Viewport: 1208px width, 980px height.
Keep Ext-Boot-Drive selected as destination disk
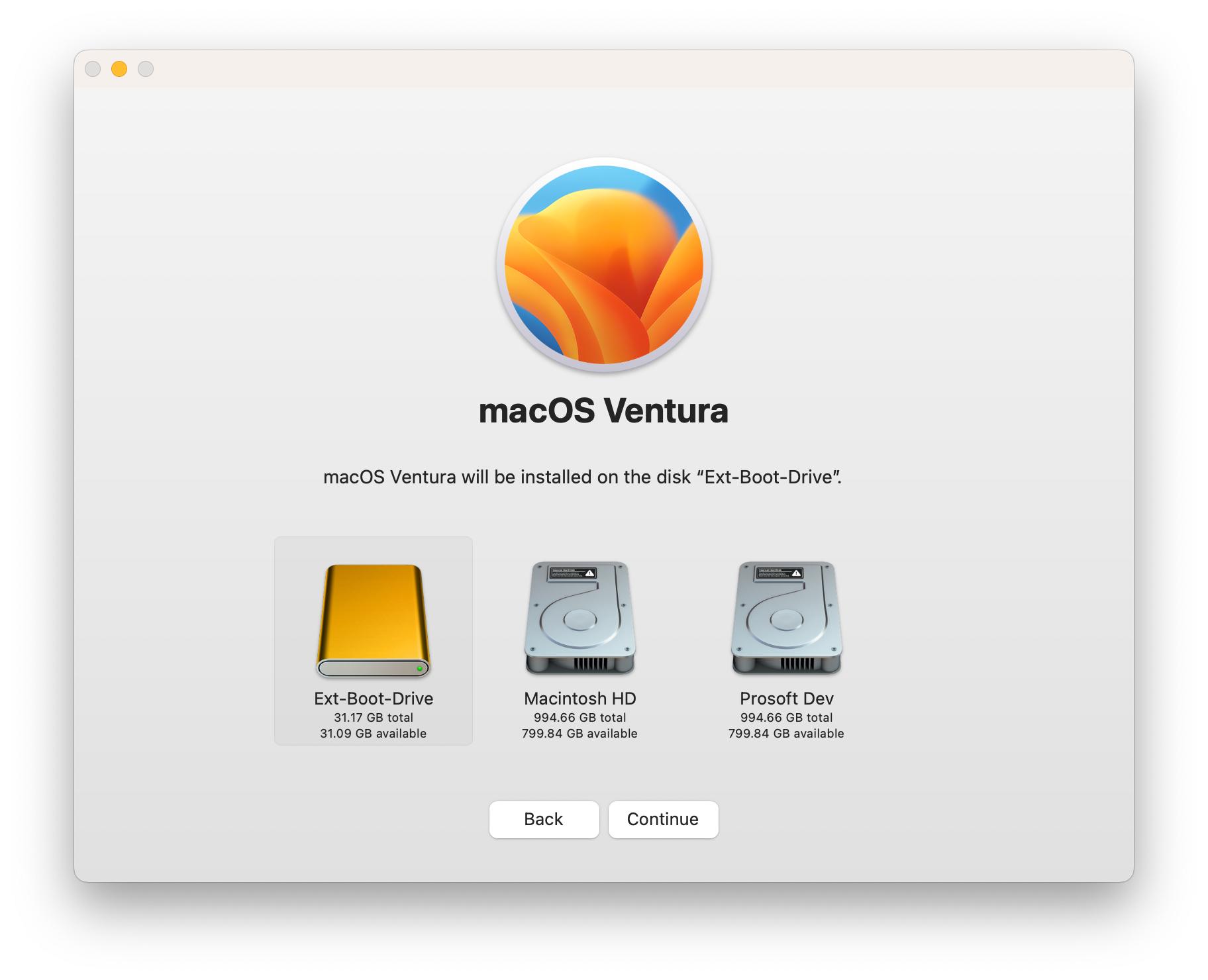374,636
